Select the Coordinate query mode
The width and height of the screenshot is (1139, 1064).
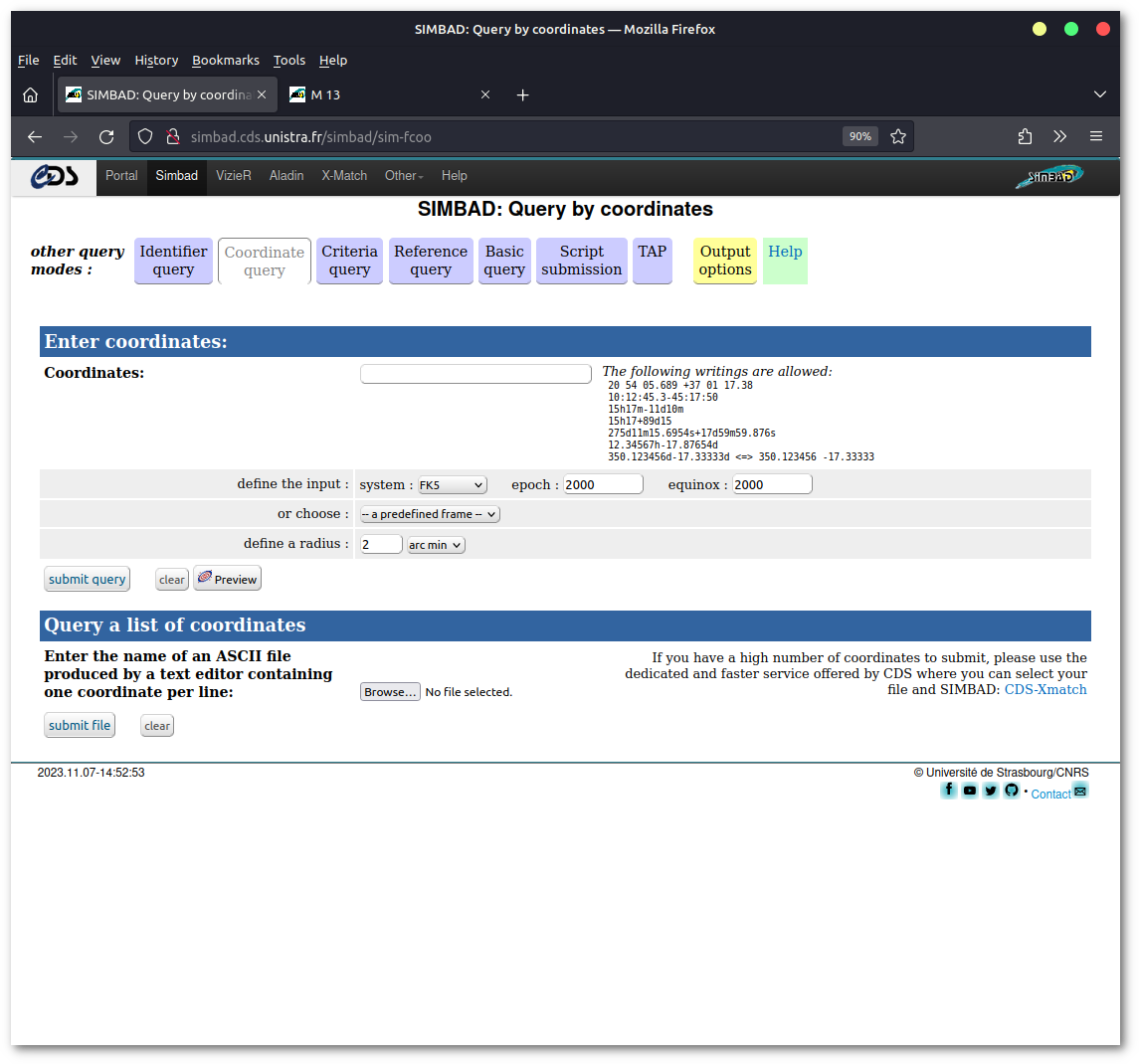tap(265, 262)
